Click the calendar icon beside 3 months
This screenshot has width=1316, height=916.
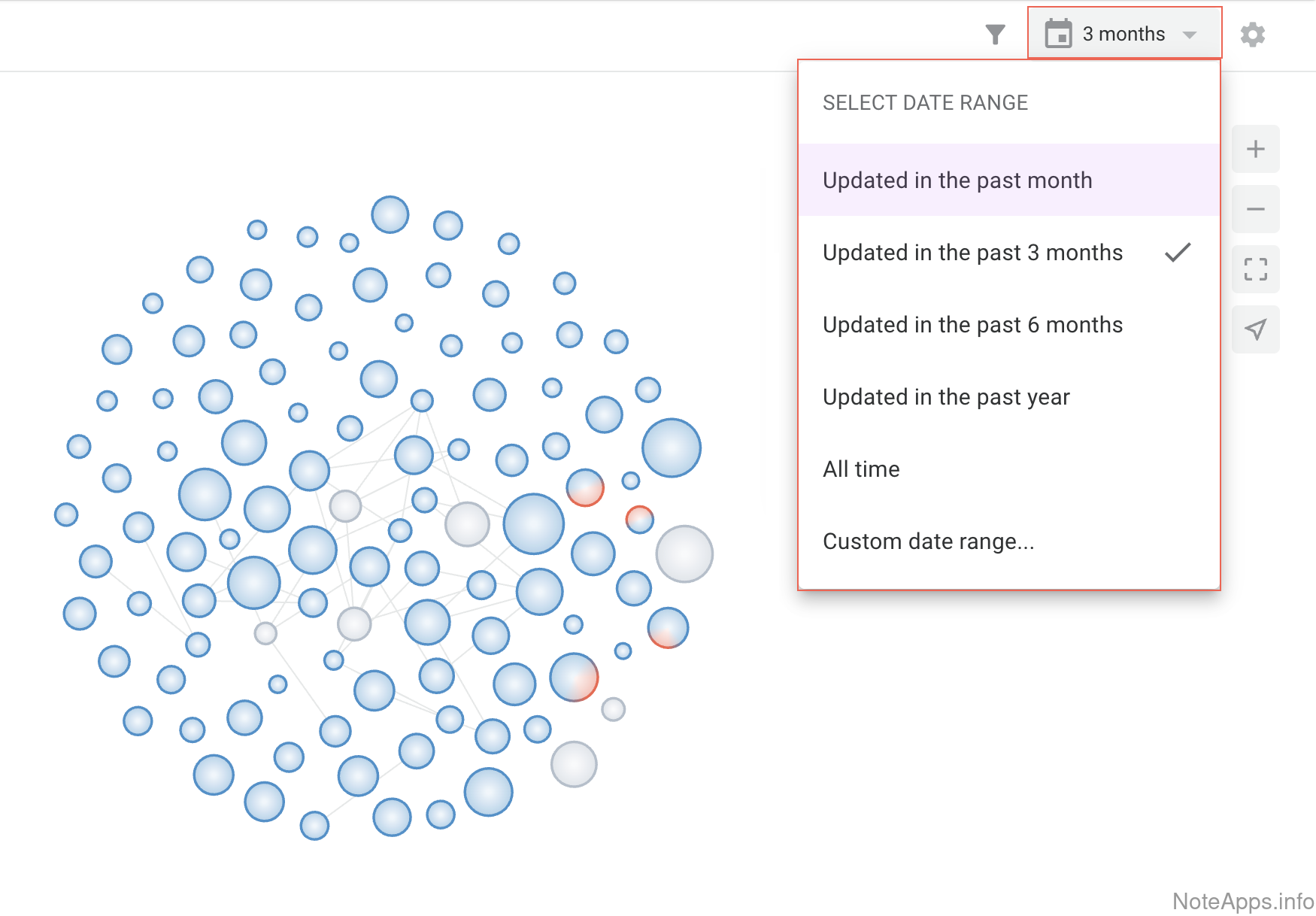click(x=1058, y=34)
